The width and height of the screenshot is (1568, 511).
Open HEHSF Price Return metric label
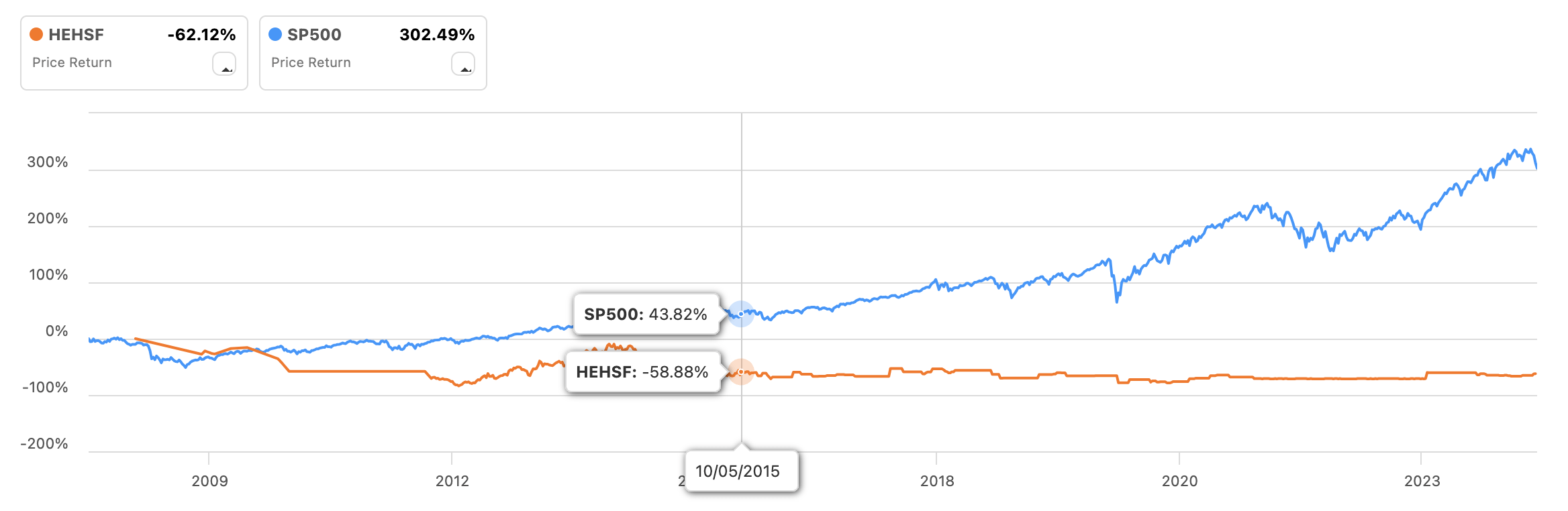pos(72,62)
